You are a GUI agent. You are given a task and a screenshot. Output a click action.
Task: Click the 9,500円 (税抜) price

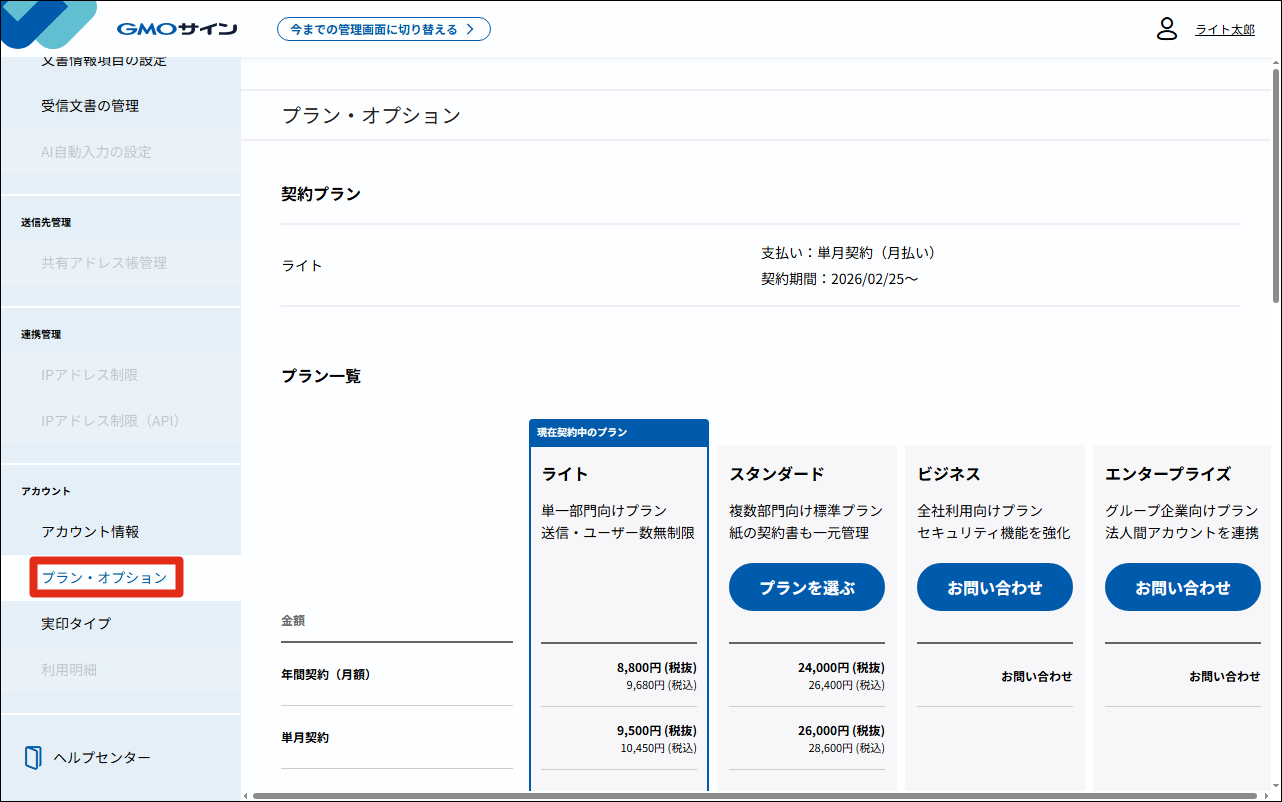(657, 731)
